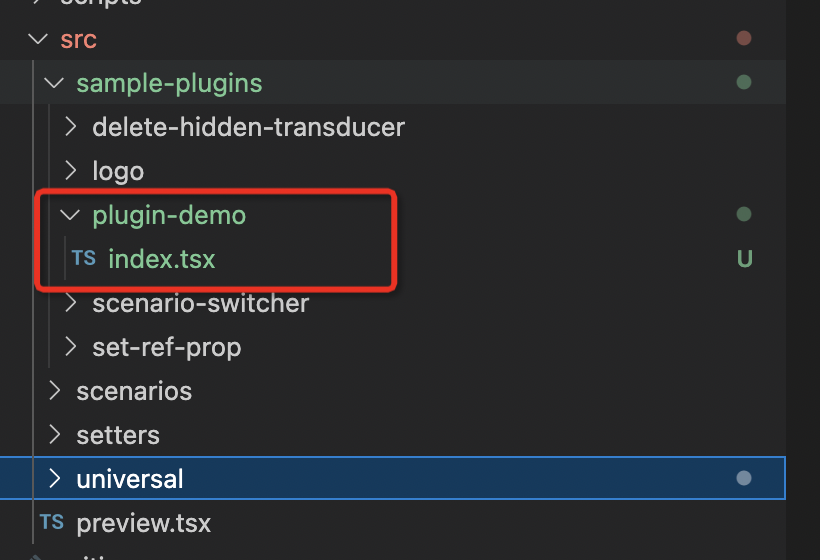Click the status dot beside plugin-demo
This screenshot has width=820, height=560.
743,214
